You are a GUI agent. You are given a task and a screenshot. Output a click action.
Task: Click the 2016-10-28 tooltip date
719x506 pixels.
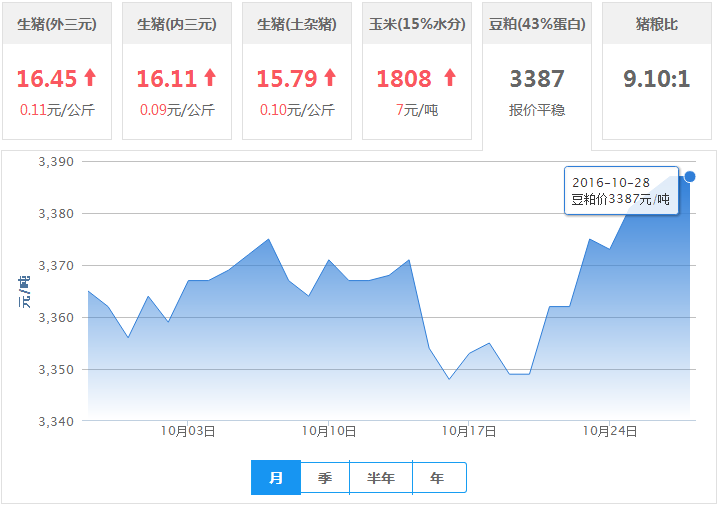tap(611, 183)
